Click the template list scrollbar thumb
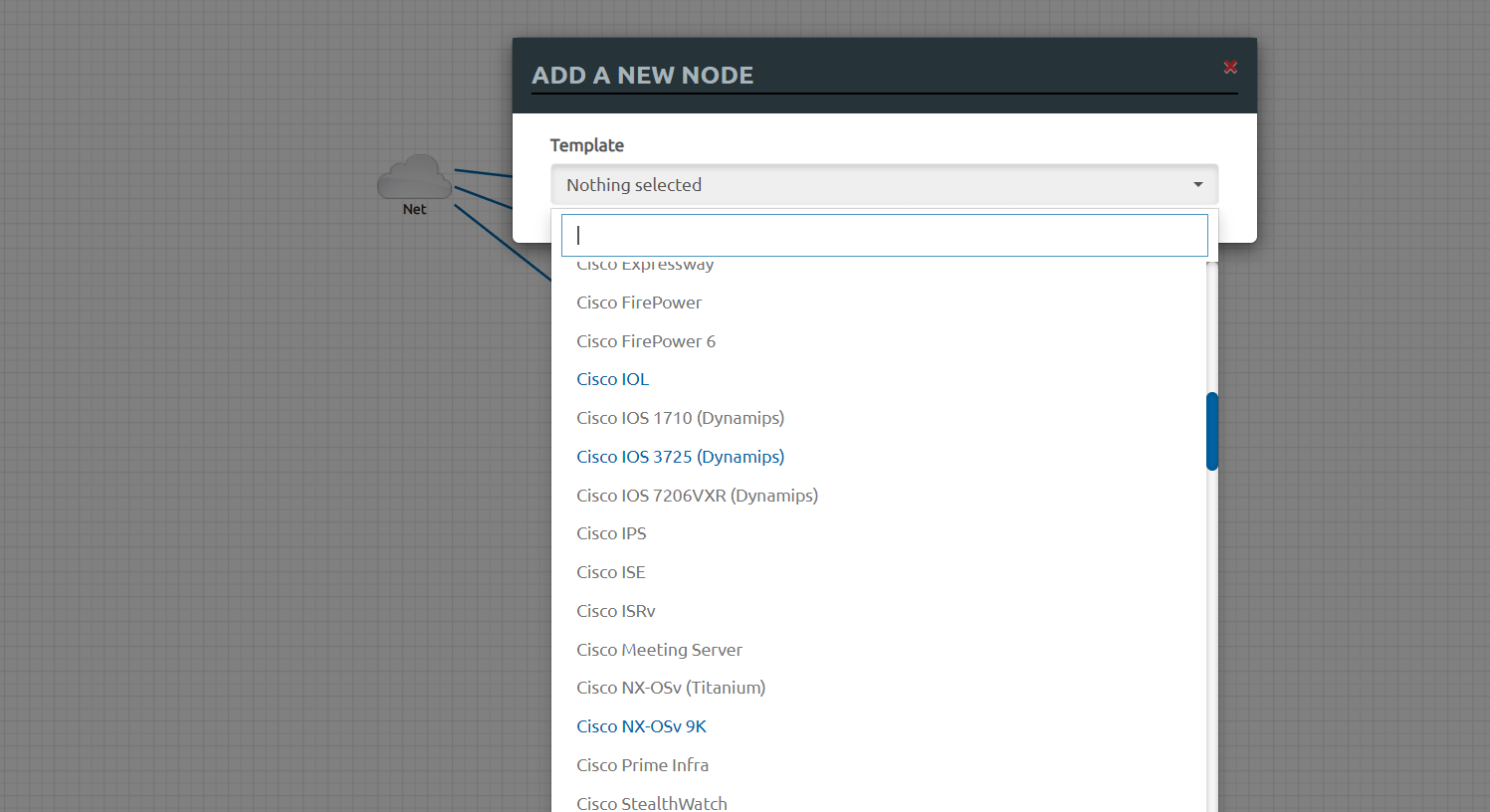 tap(1211, 431)
